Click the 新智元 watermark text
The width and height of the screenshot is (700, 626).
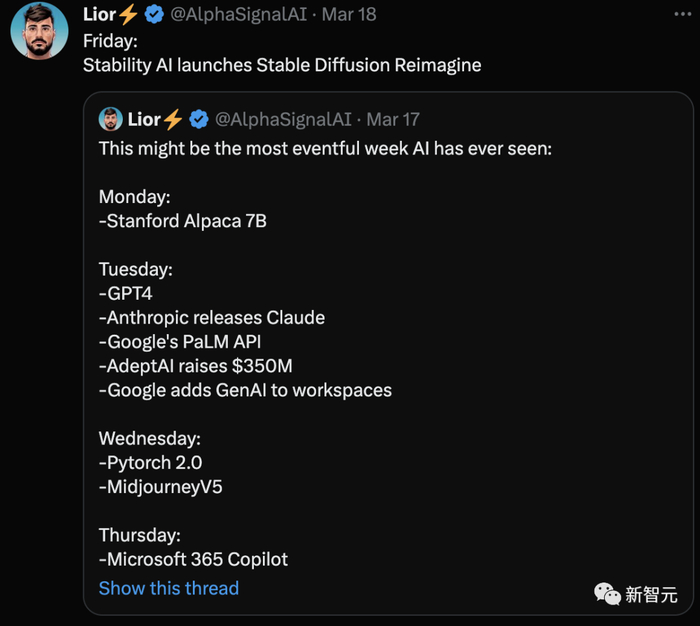point(651,595)
